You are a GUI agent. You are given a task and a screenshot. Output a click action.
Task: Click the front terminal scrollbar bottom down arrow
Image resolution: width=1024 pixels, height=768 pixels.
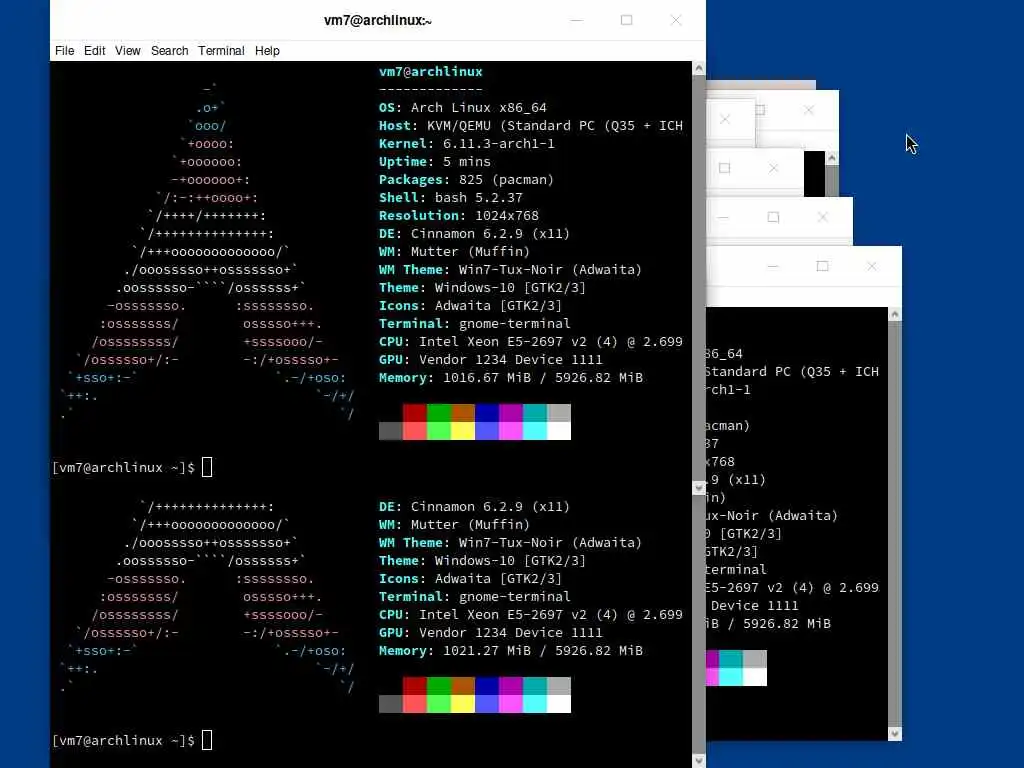coord(699,761)
